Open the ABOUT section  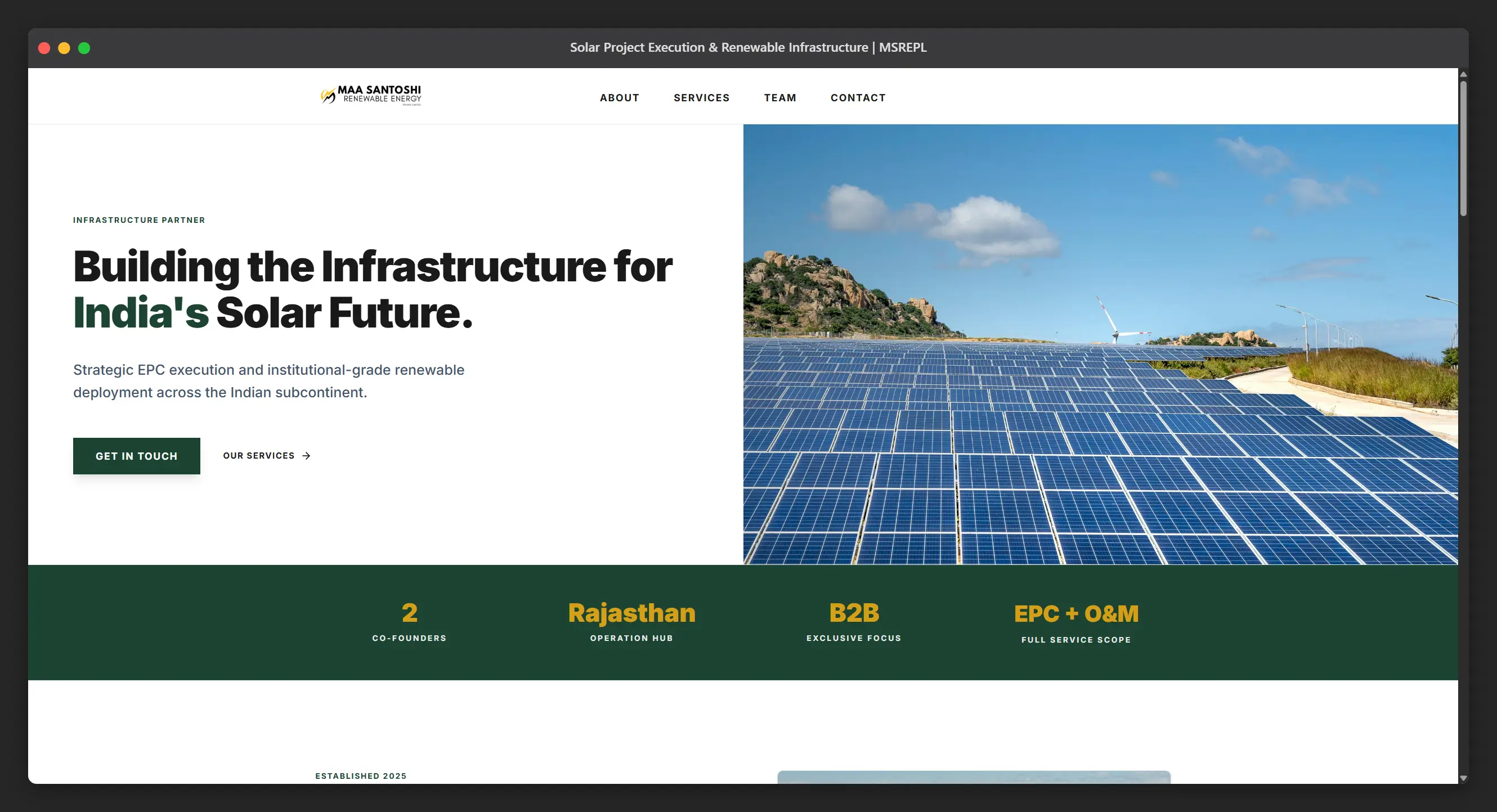click(x=619, y=98)
